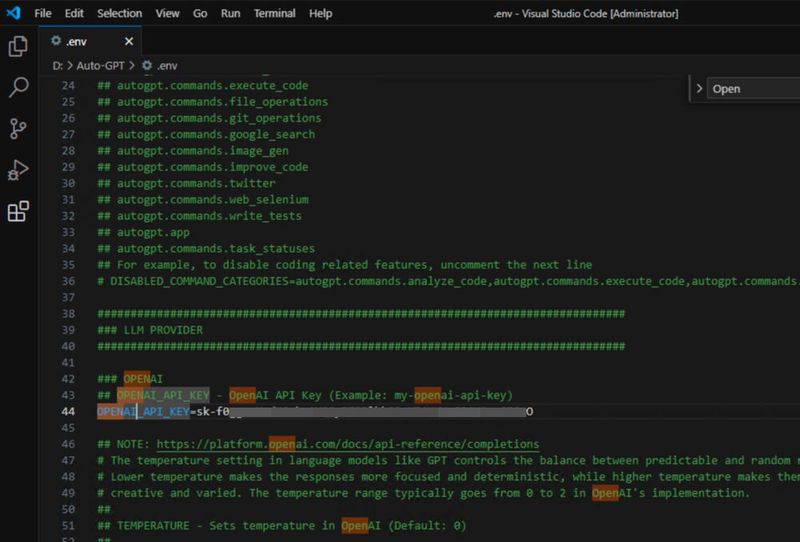Viewport: 800px width, 542px height.
Task: Click the OPENAI_API_KEY variable on line 44
Action: 143,411
